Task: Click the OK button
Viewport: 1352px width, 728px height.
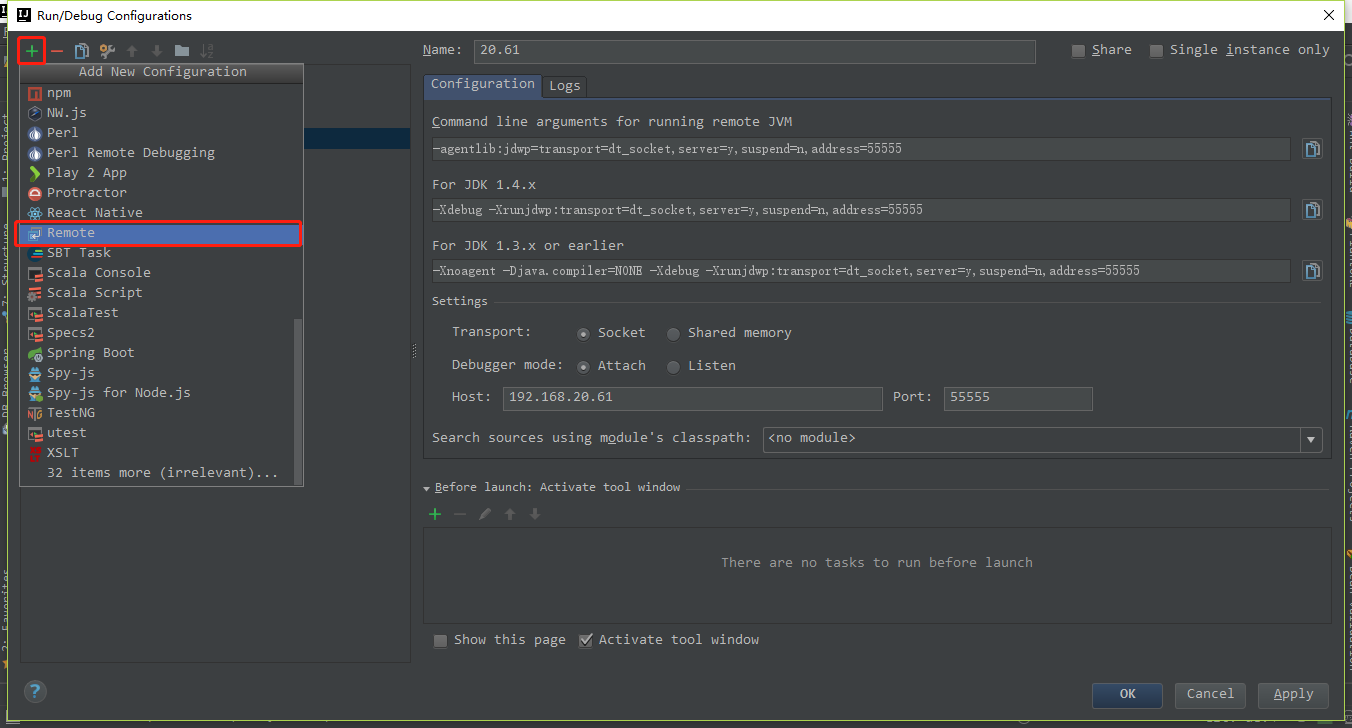Action: pos(1127,694)
